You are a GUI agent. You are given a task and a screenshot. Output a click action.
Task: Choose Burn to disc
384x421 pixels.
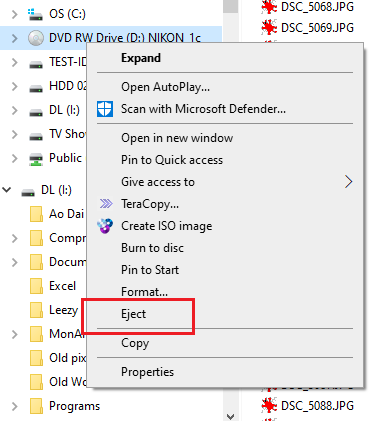152,248
